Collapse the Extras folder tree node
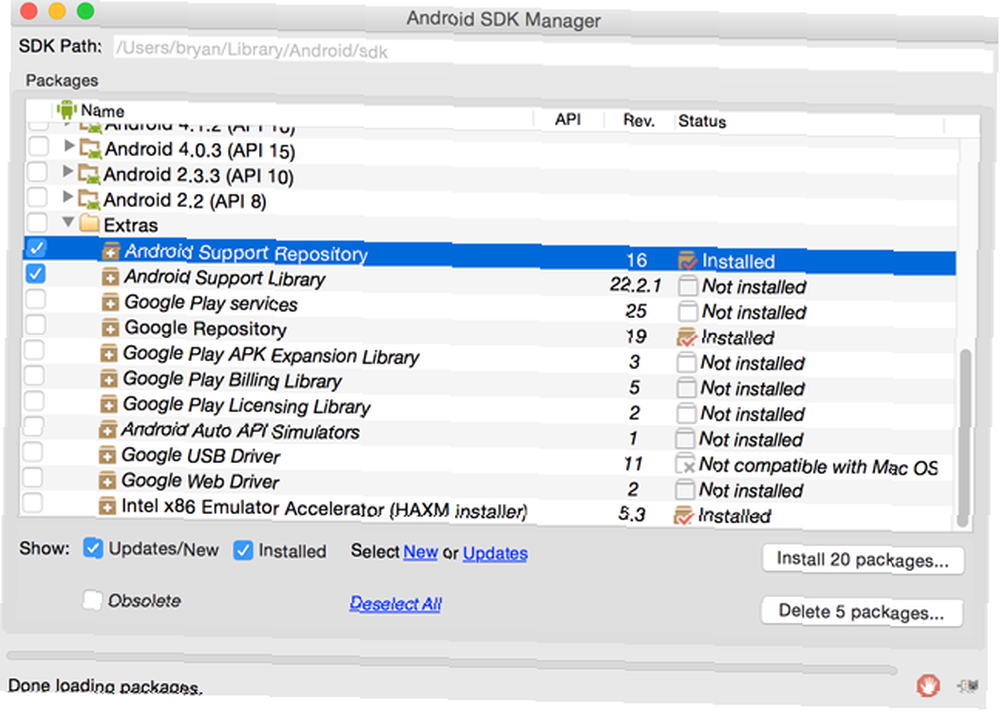This screenshot has height=711, width=1000. click(68, 222)
